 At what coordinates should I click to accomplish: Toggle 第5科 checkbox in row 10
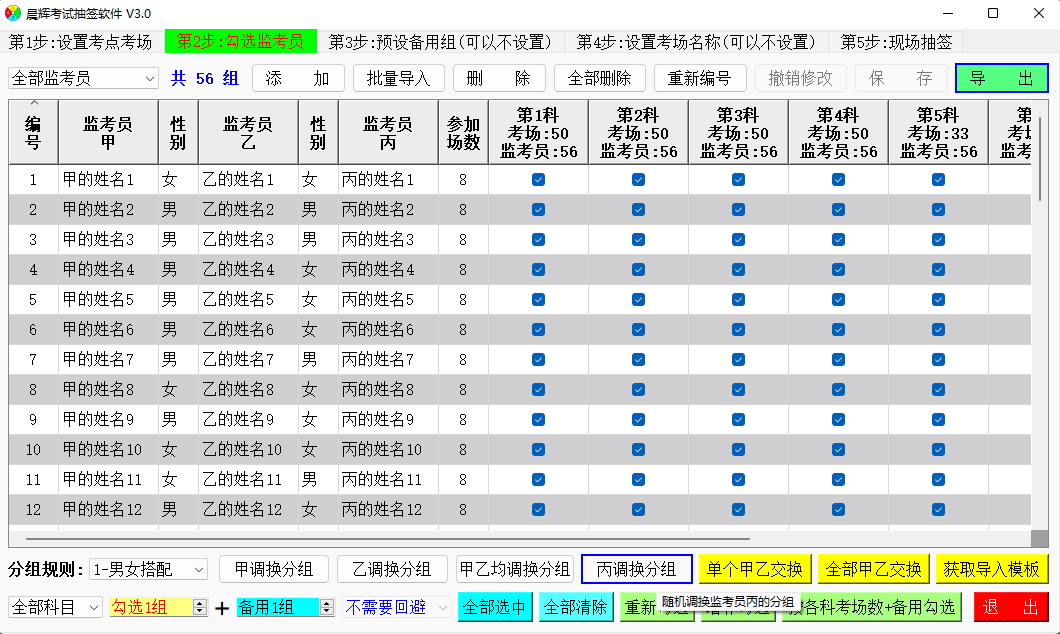tap(938, 449)
